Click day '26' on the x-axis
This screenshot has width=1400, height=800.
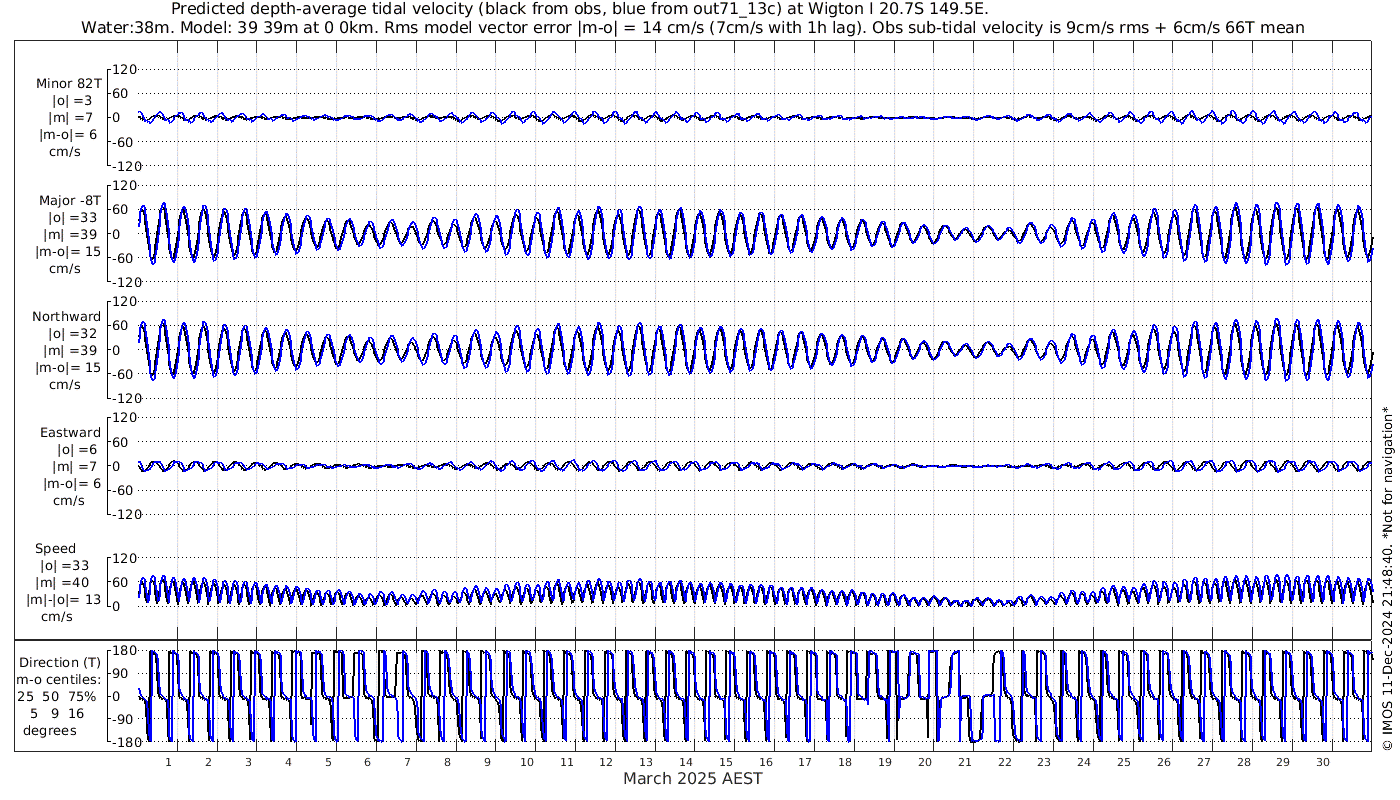click(1164, 762)
